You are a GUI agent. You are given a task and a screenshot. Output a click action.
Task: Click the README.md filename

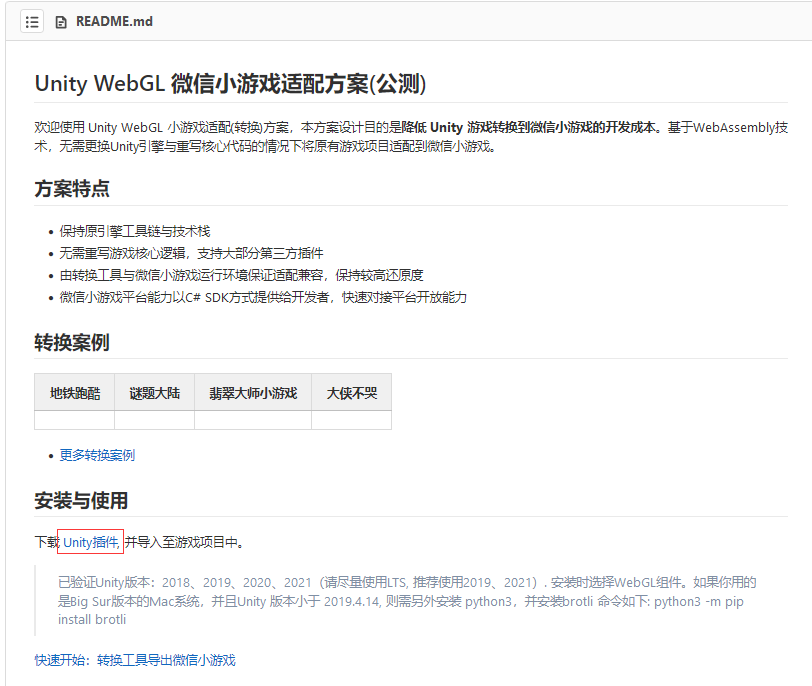coord(114,22)
